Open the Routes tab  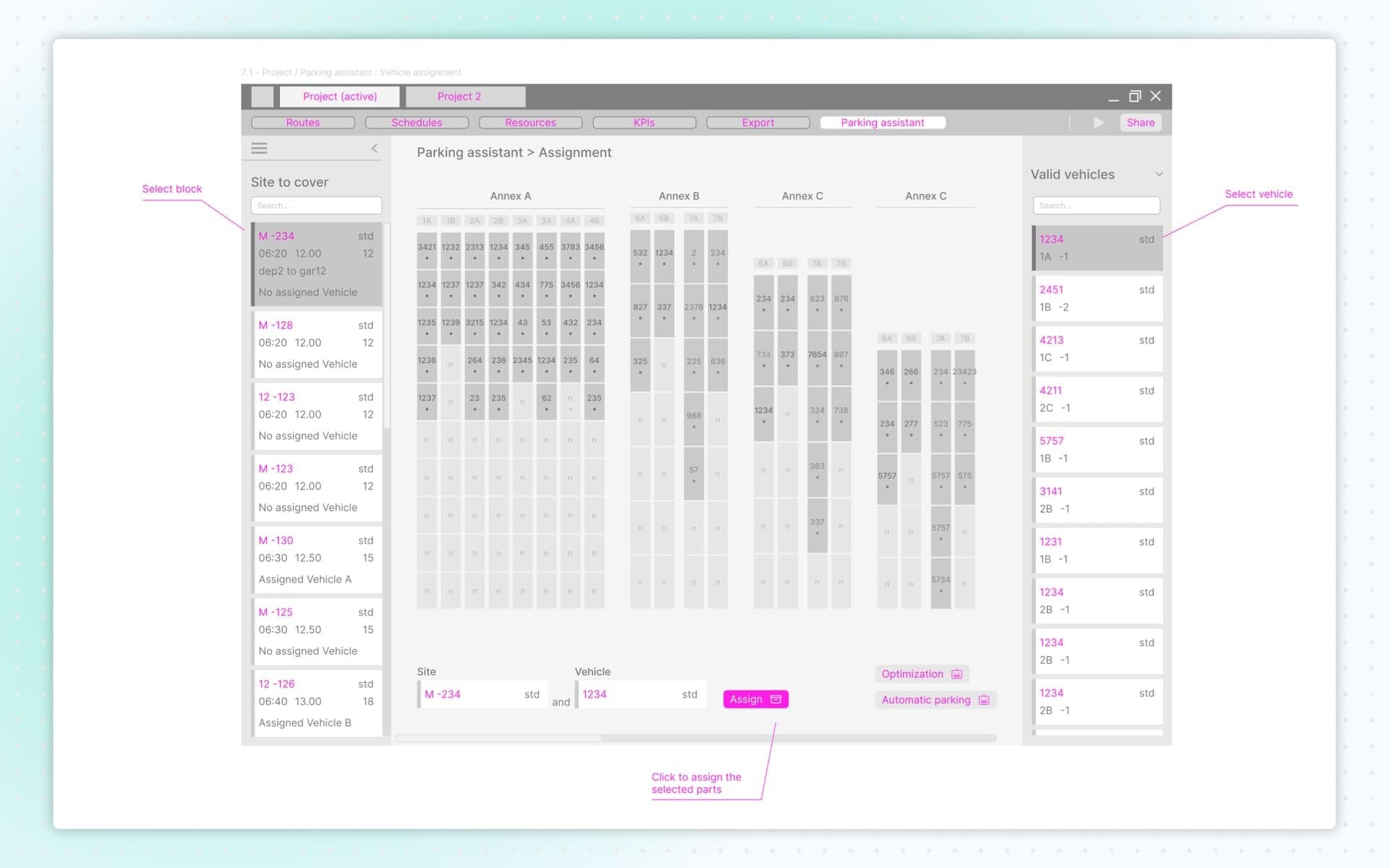click(x=302, y=123)
